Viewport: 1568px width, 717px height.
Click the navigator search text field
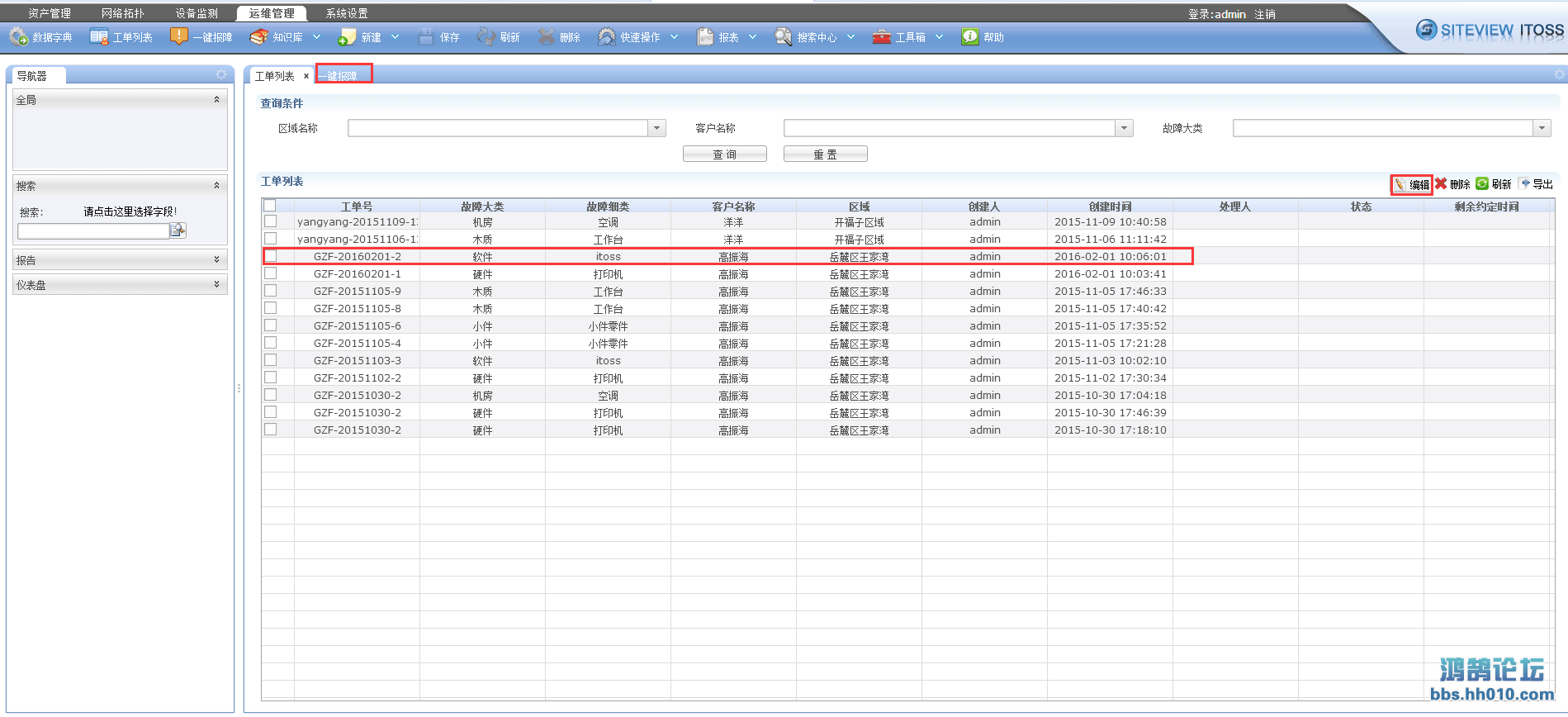pyautogui.click(x=93, y=230)
